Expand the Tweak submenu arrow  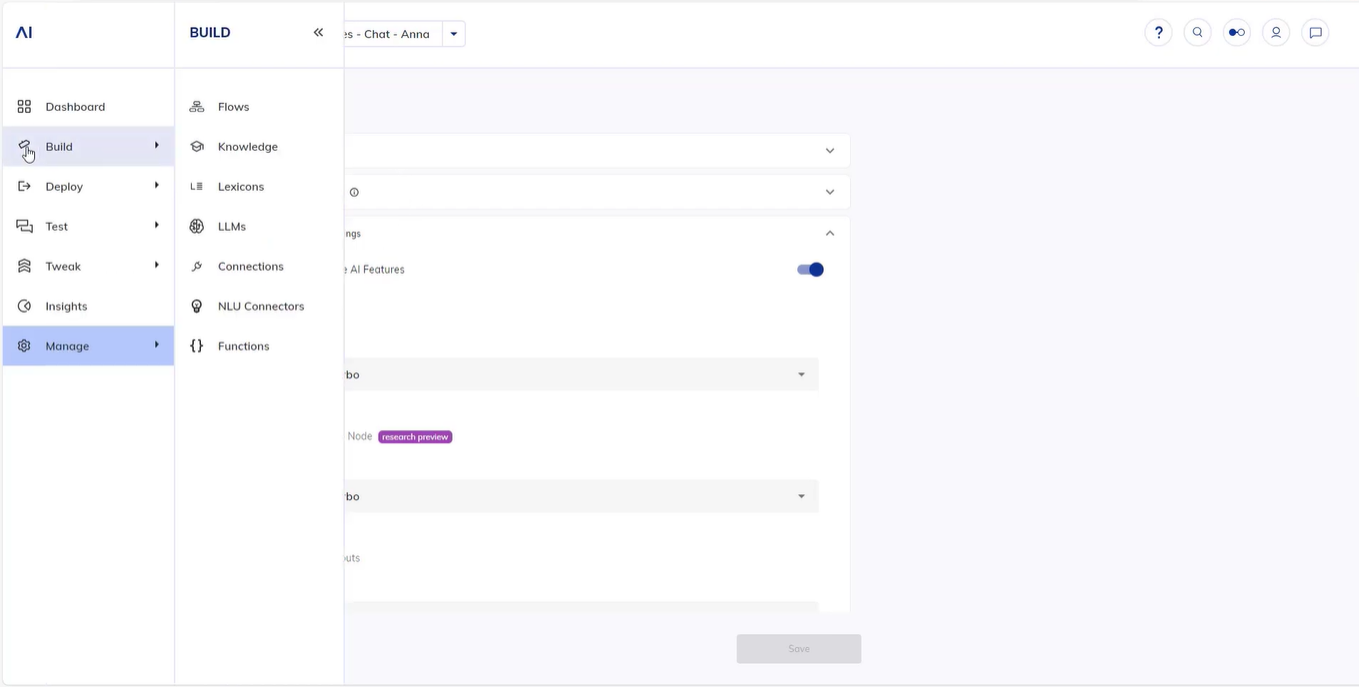pos(156,265)
